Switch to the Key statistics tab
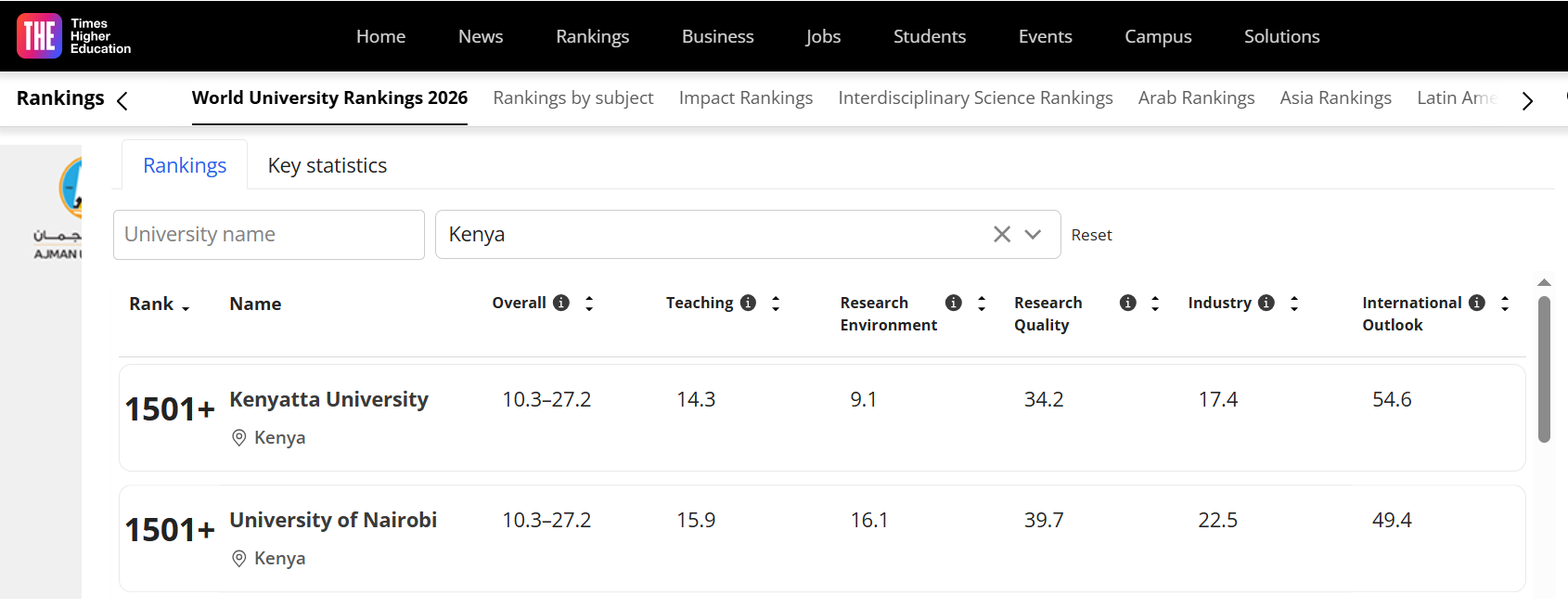Image resolution: width=1568 pixels, height=608 pixels. [328, 165]
